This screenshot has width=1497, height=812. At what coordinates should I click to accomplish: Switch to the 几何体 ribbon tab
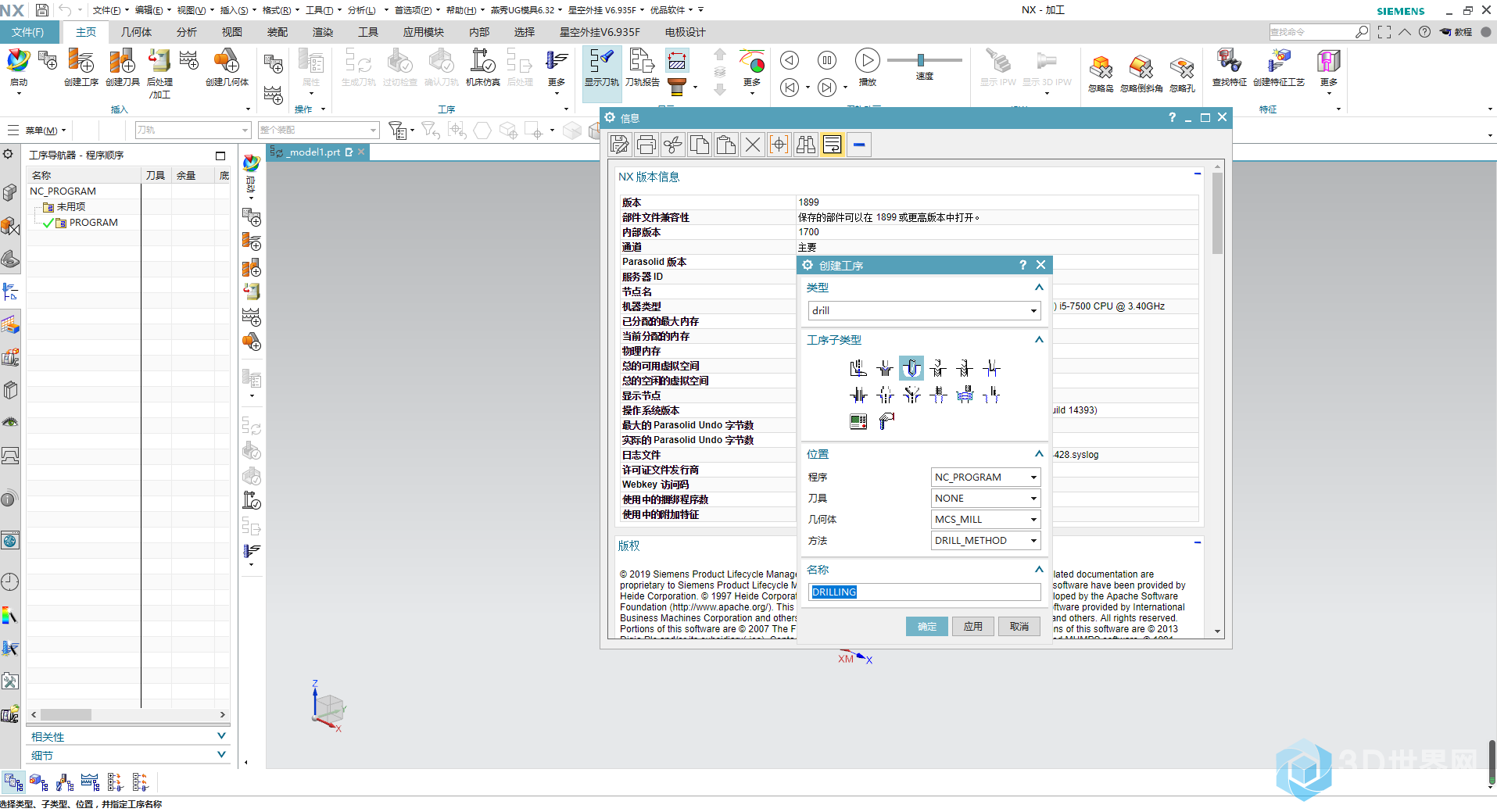click(136, 32)
